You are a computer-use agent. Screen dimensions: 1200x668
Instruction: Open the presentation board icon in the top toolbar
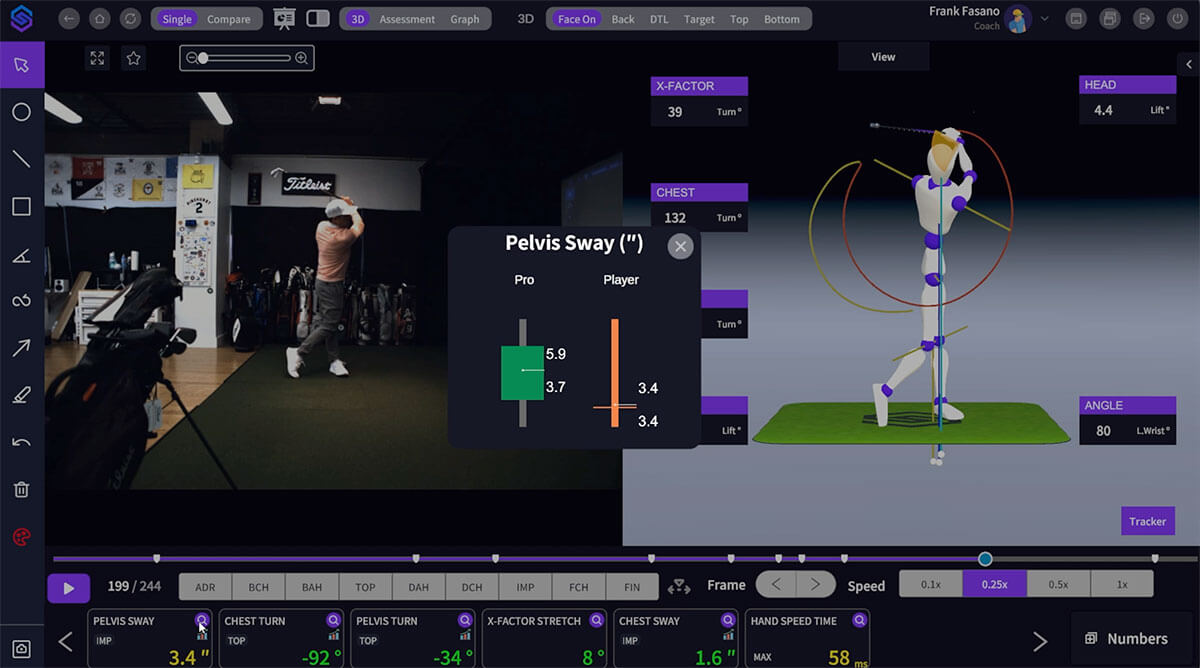[283, 17]
